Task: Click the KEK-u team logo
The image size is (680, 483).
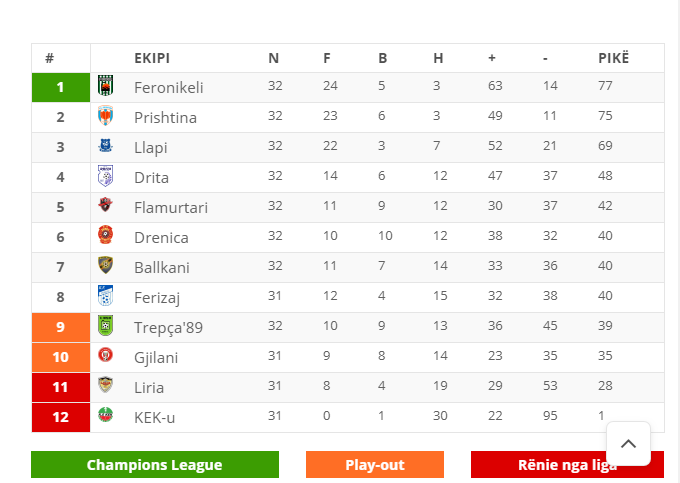Action: tap(105, 415)
